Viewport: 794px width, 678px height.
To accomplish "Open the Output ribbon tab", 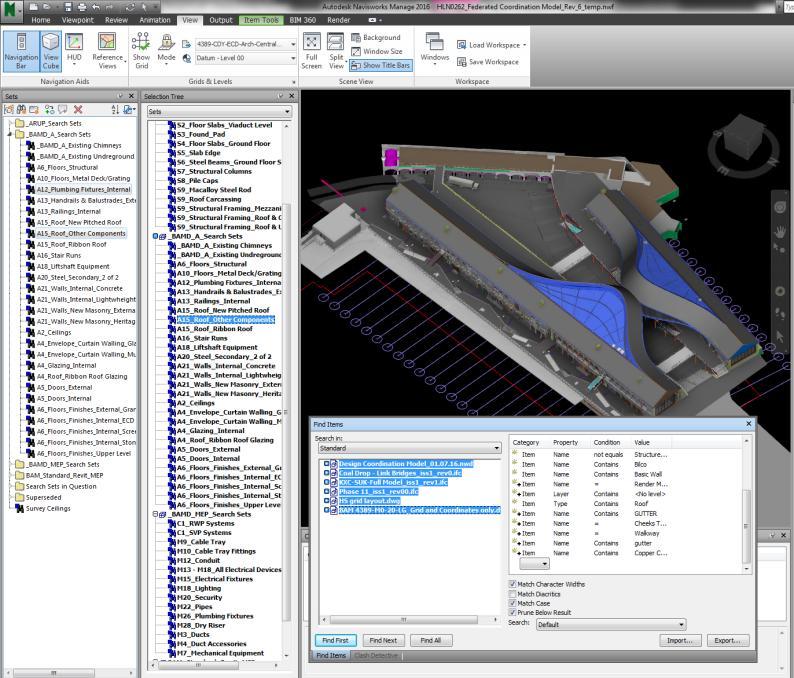I will 221,20.
